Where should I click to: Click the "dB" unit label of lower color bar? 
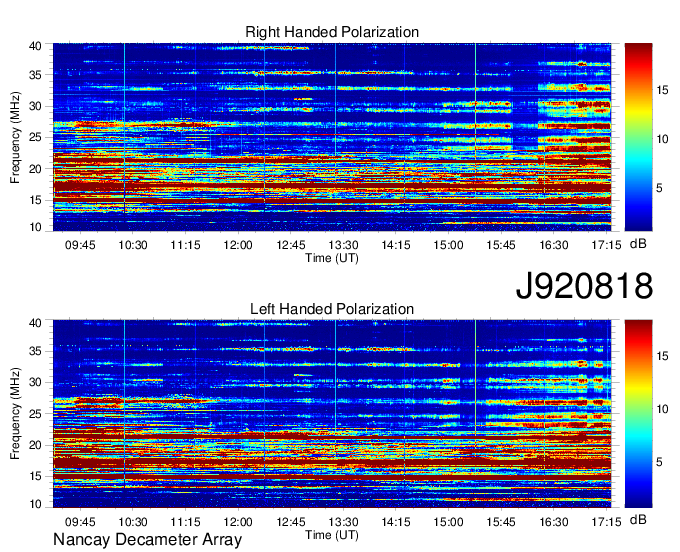coord(638,519)
